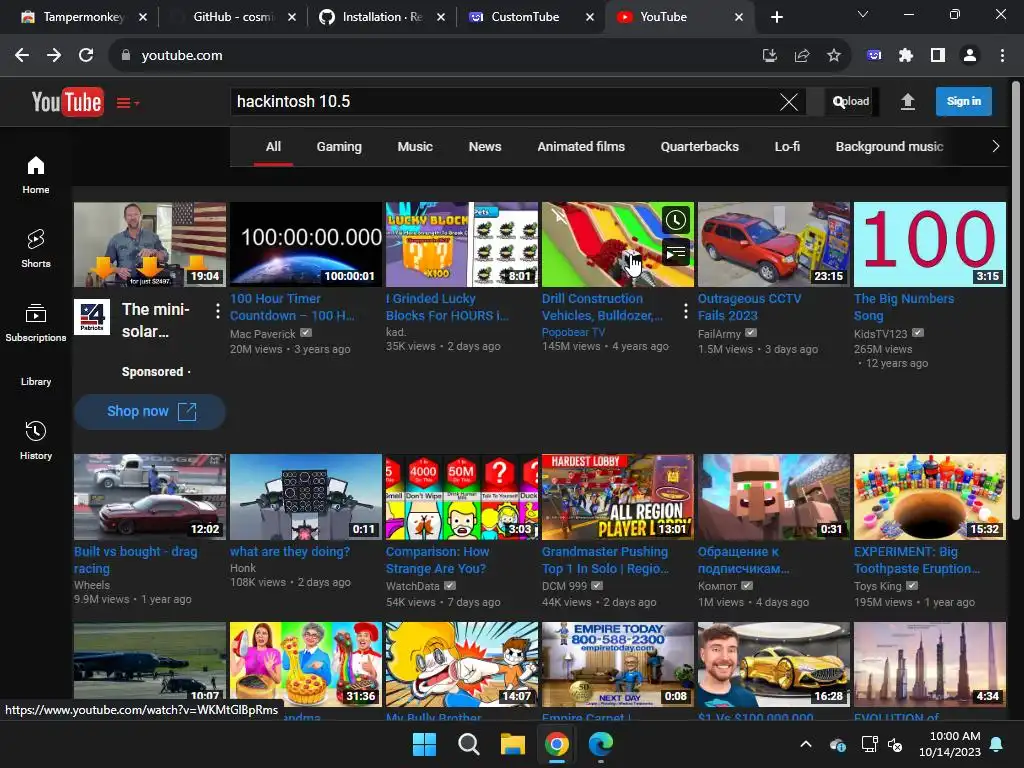
Task: Open Windows Start menu
Action: pos(424,744)
